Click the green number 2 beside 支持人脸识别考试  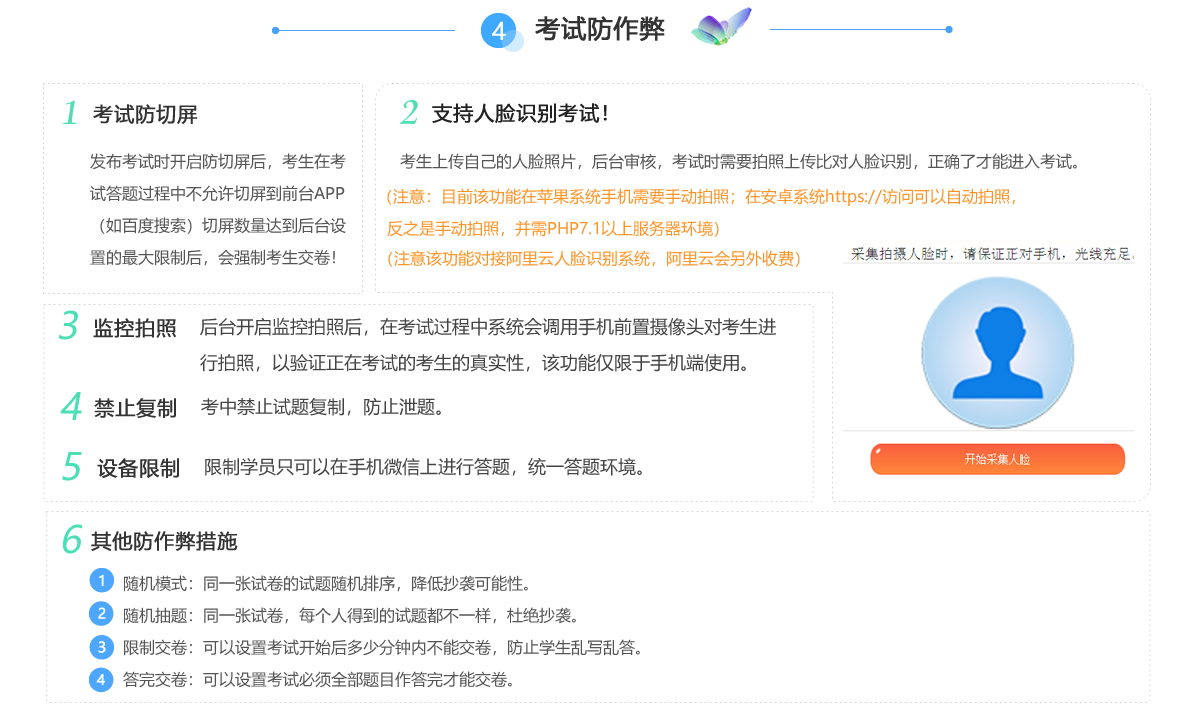[x=409, y=113]
